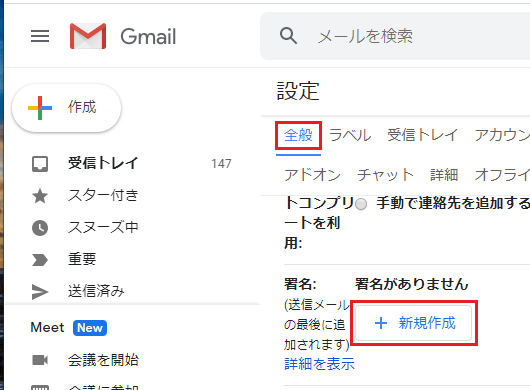This screenshot has width=530, height=390.
Task: Open the スター付き folder
Action: click(103, 195)
